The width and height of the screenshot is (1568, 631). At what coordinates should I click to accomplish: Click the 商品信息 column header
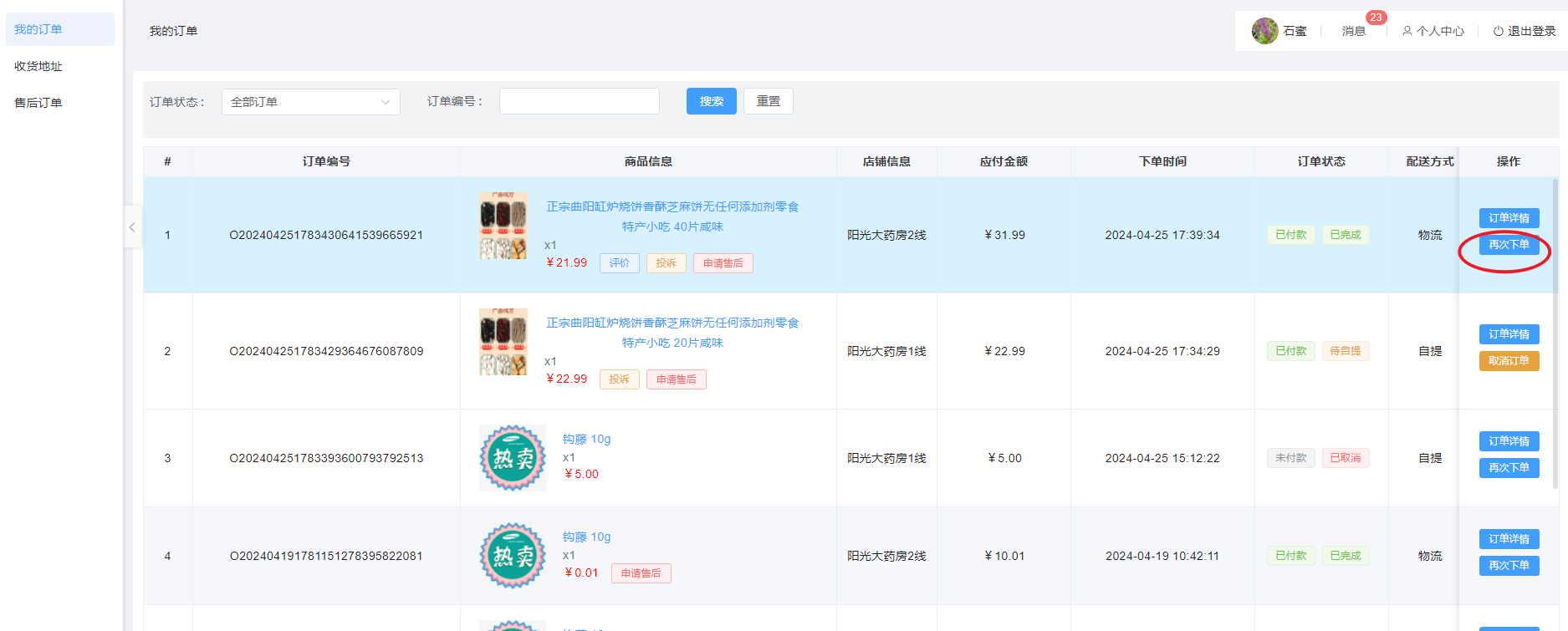coord(648,161)
